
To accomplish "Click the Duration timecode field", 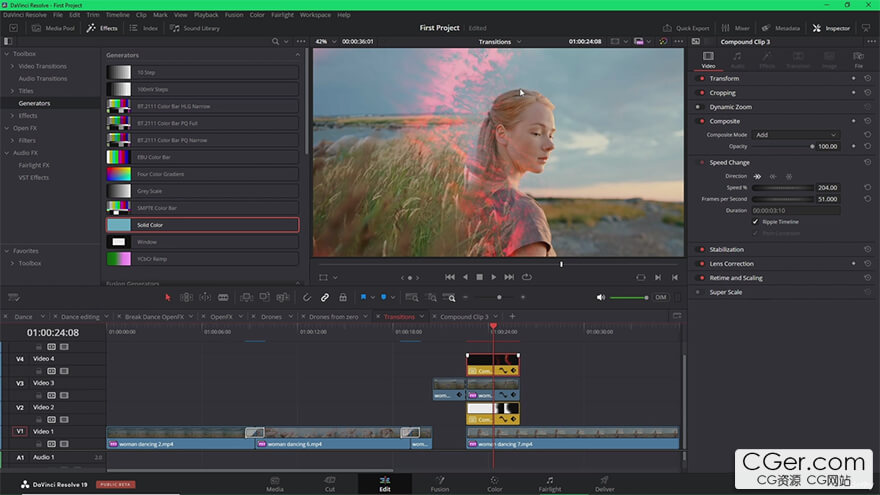I will click(x=796, y=210).
